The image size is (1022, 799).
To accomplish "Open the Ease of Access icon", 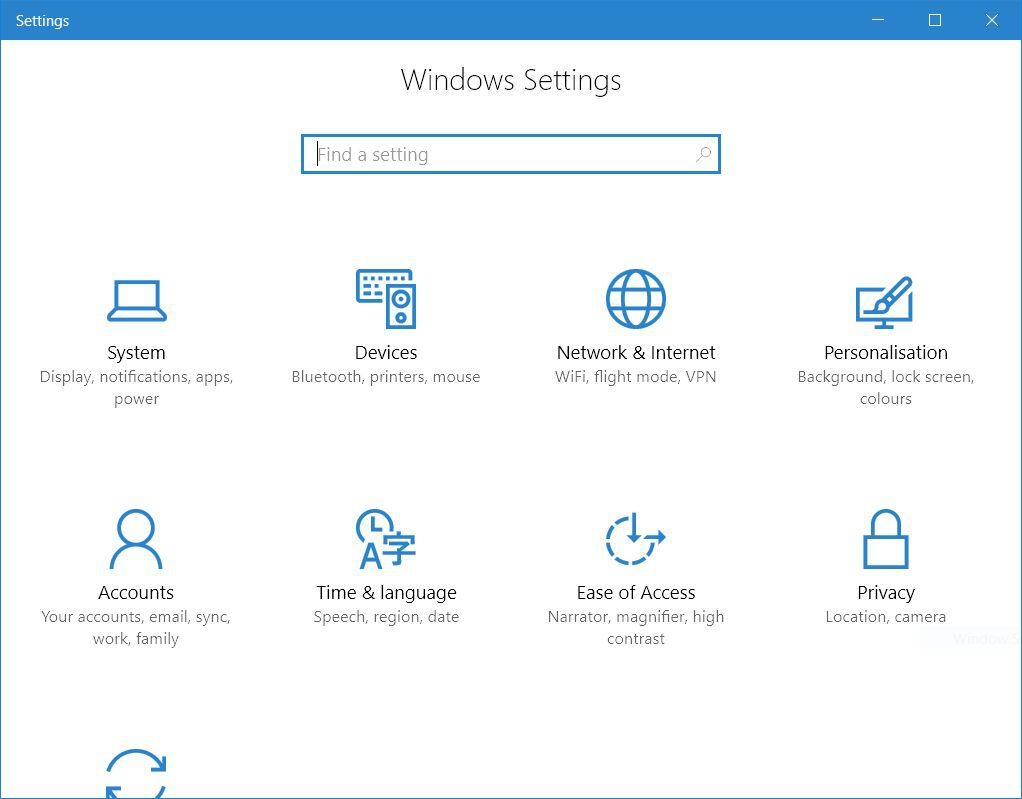I will coord(635,539).
